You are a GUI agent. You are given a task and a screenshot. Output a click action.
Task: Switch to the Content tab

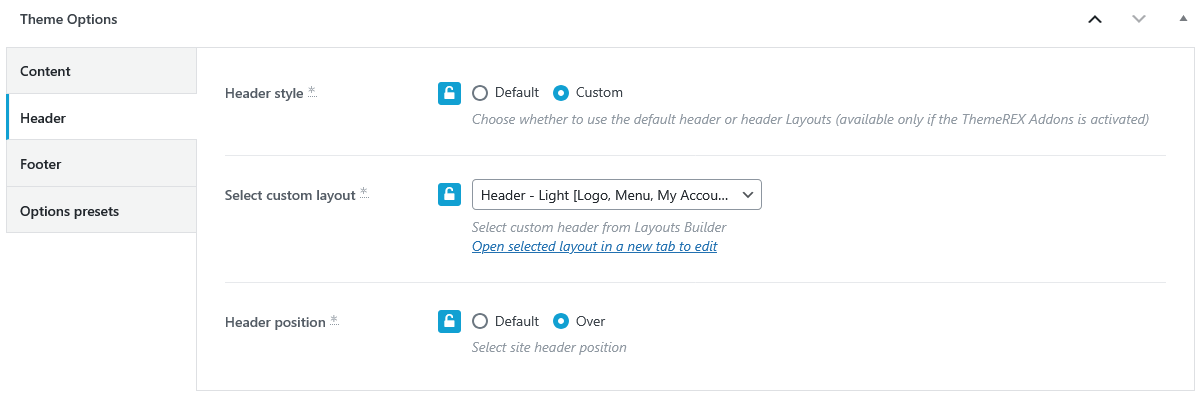[101, 71]
